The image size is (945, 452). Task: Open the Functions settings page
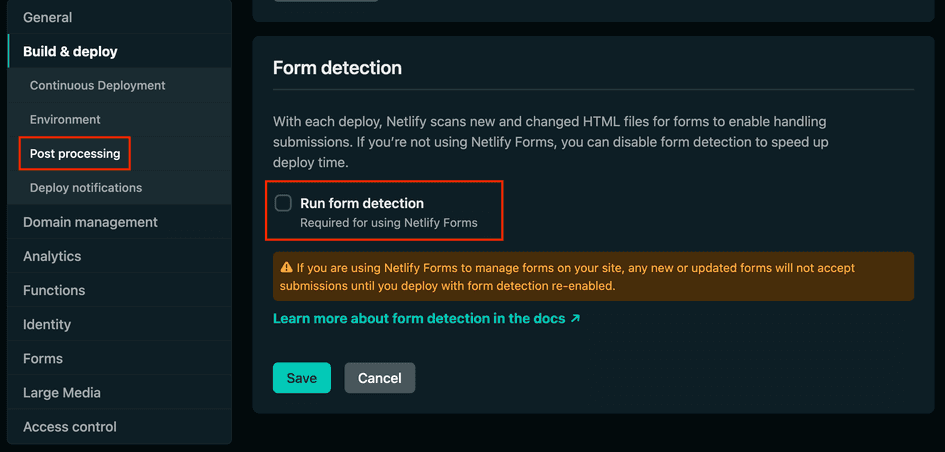(54, 290)
